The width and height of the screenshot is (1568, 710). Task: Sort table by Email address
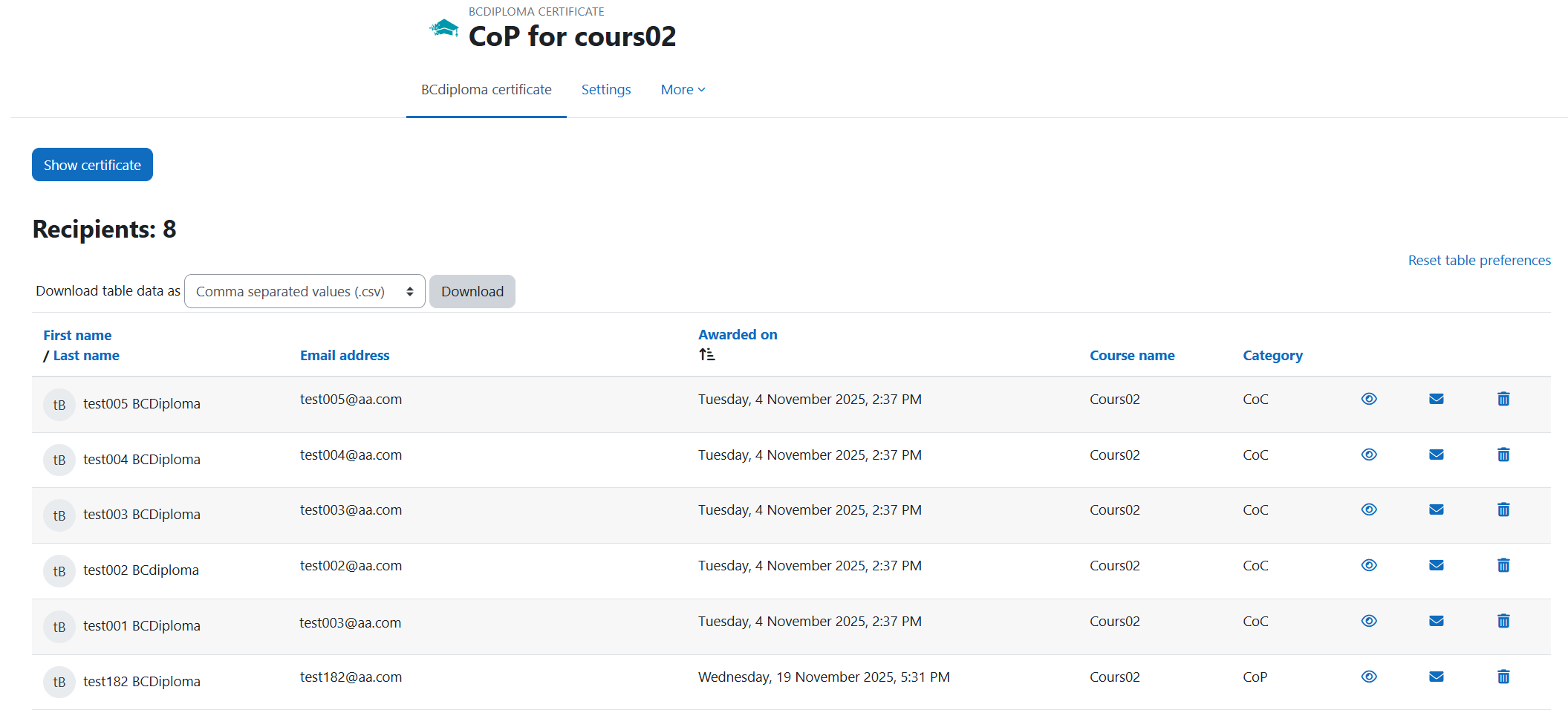pyautogui.click(x=345, y=355)
